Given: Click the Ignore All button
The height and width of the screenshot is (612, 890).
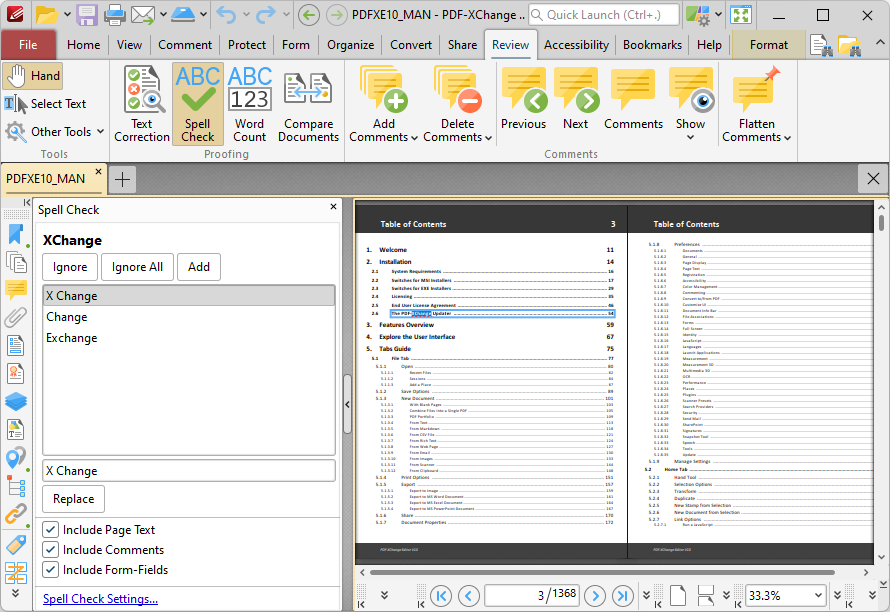Looking at the screenshot, I should [137, 267].
